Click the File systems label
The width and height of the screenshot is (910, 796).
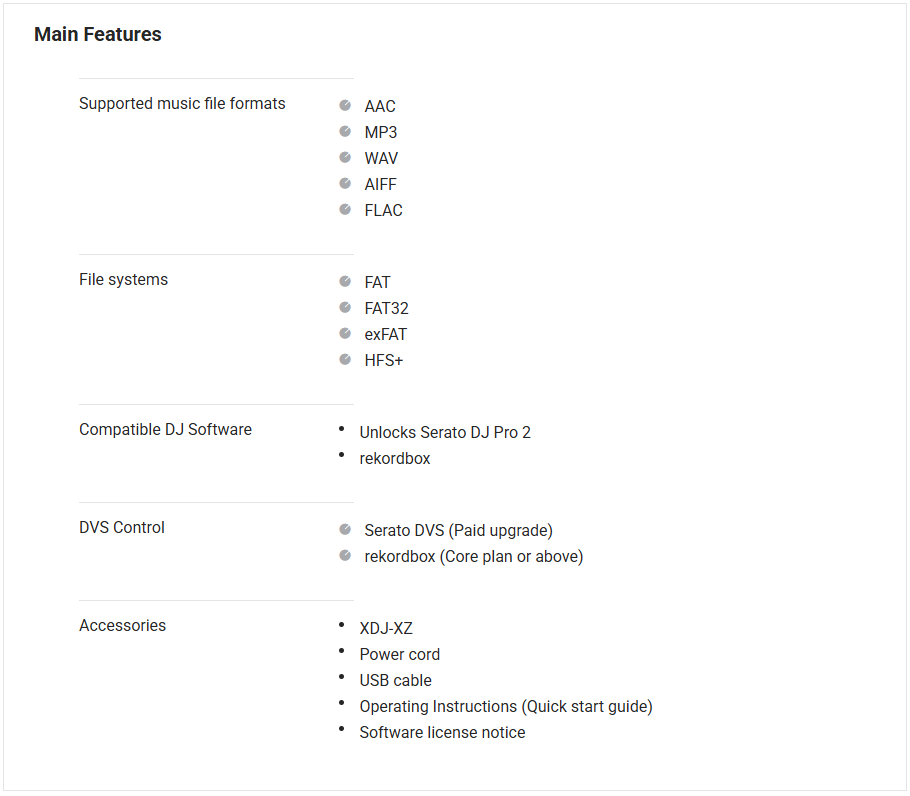(x=123, y=280)
